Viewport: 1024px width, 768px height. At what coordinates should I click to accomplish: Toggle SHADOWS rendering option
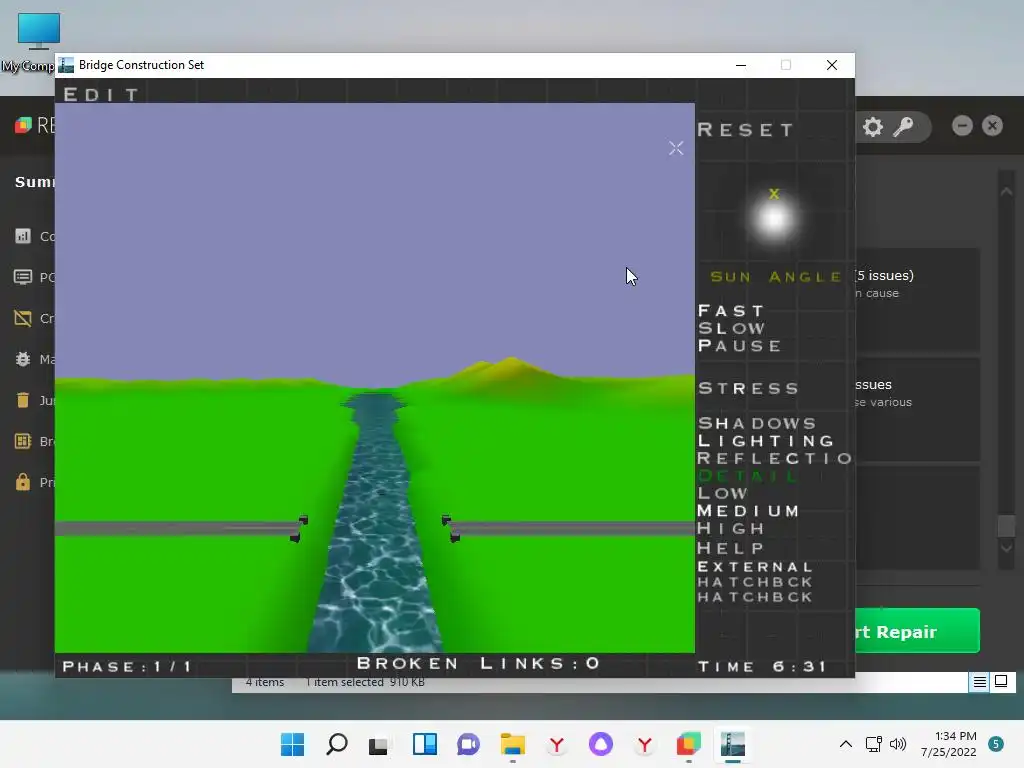(x=757, y=423)
